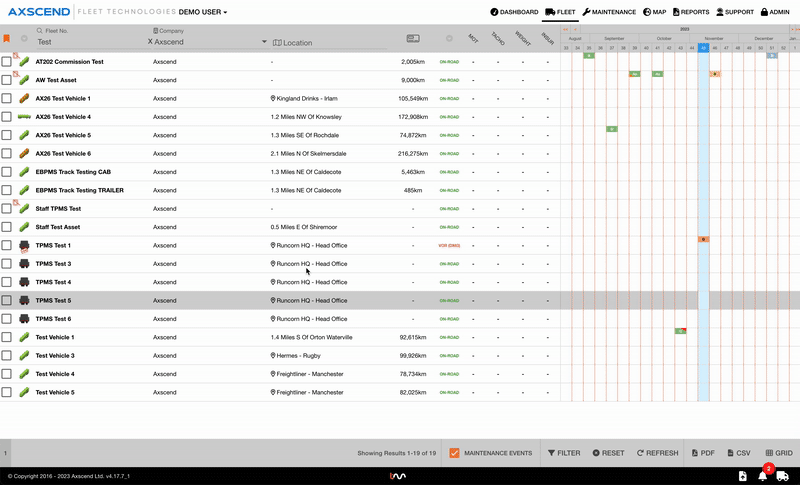This screenshot has width=800, height=485.
Task: Click the truck icon in bottom bar
Action: (783, 476)
